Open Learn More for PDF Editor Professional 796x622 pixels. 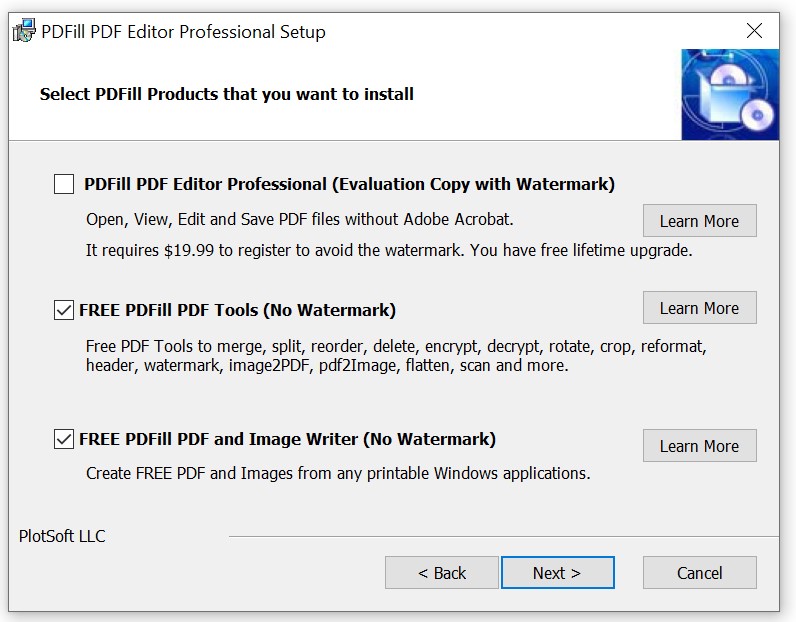[x=700, y=221]
